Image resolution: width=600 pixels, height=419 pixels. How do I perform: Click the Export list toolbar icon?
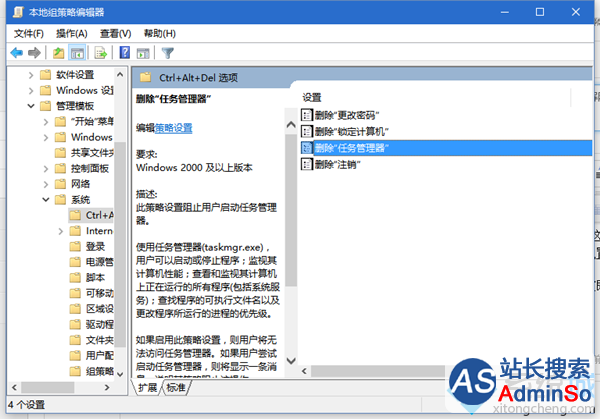click(x=101, y=53)
